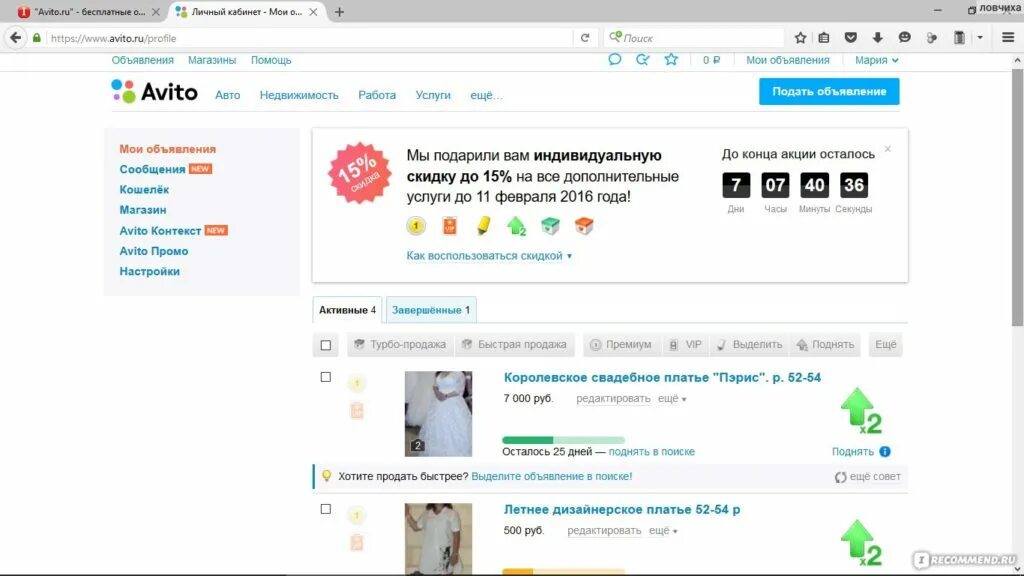Click the info icon next to Поднять
The height and width of the screenshot is (576, 1024).
point(885,451)
